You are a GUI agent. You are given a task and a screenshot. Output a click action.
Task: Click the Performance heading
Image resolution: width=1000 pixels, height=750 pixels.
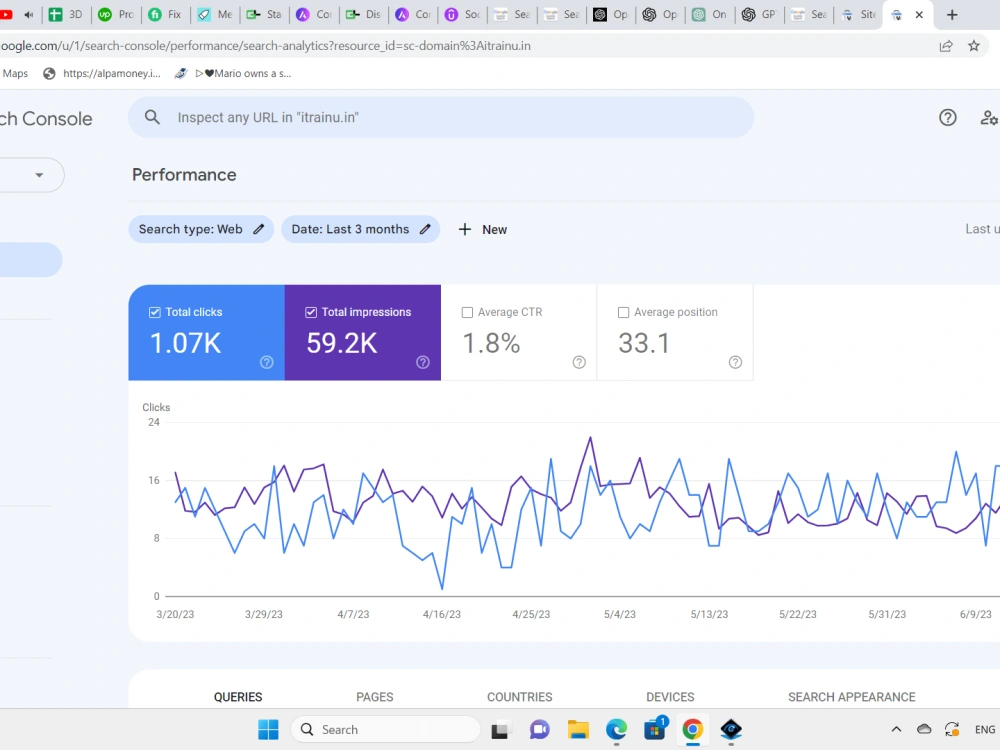[x=184, y=175]
